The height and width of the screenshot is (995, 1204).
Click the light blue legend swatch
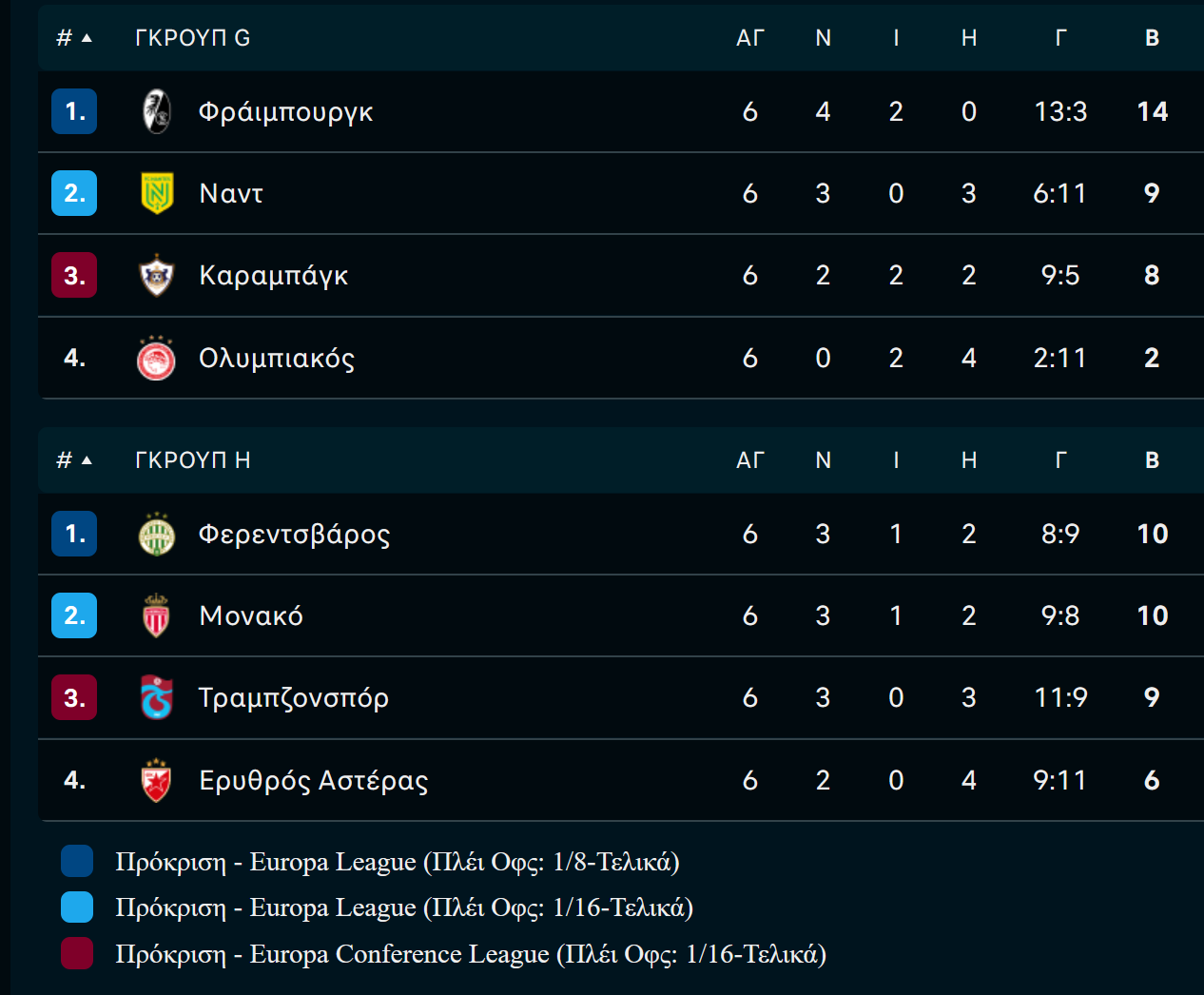click(x=77, y=907)
